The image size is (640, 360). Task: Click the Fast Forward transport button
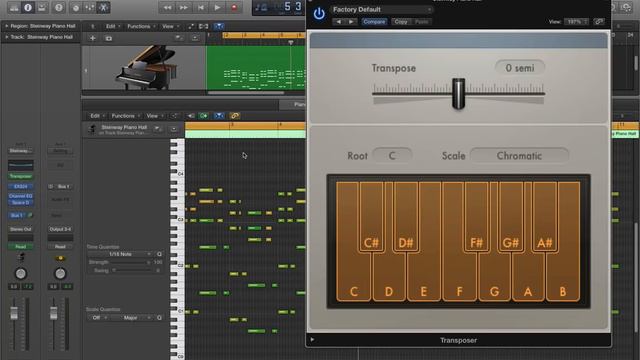pos(184,7)
